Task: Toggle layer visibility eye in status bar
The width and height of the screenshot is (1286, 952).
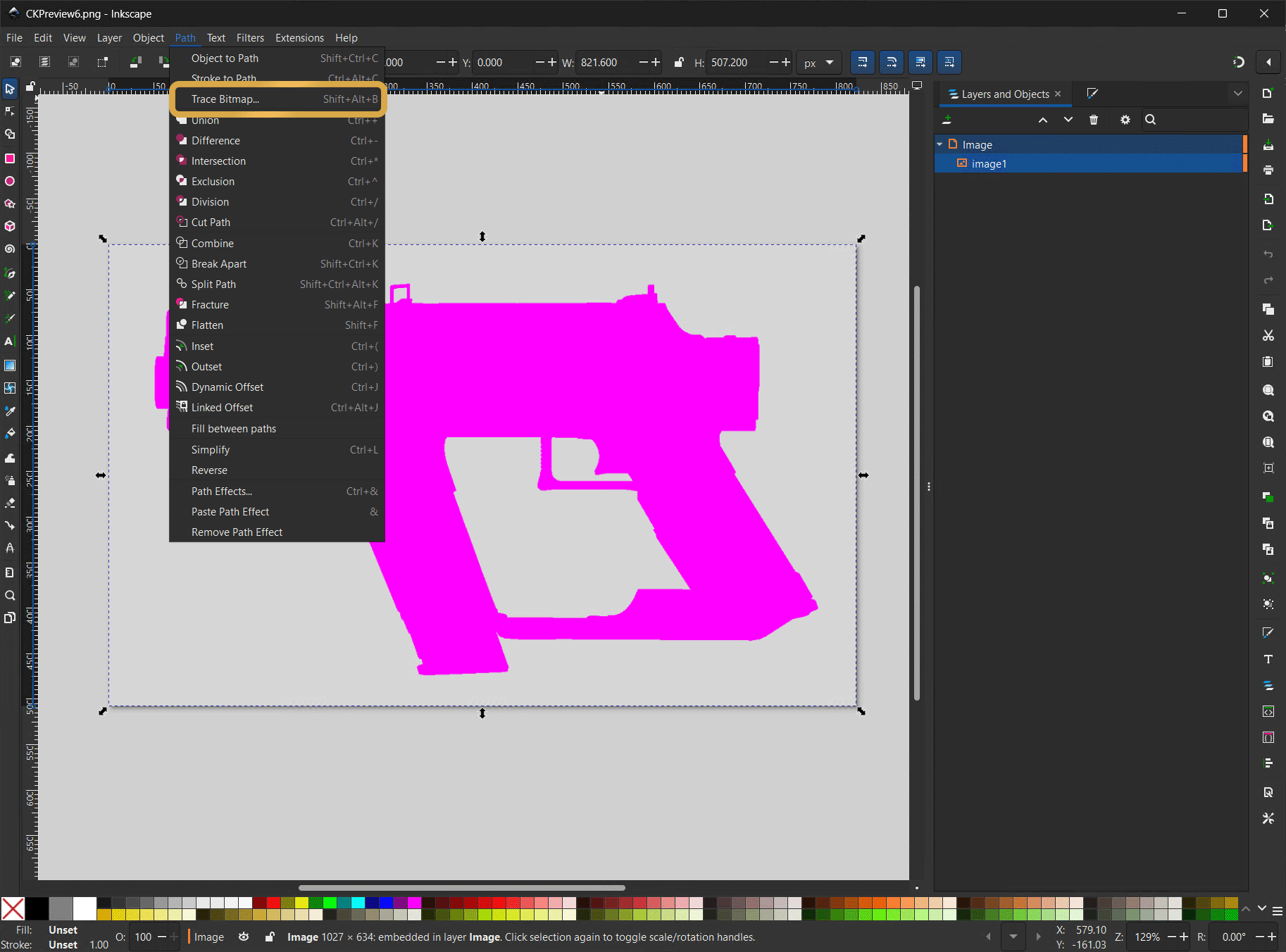Action: 244,937
